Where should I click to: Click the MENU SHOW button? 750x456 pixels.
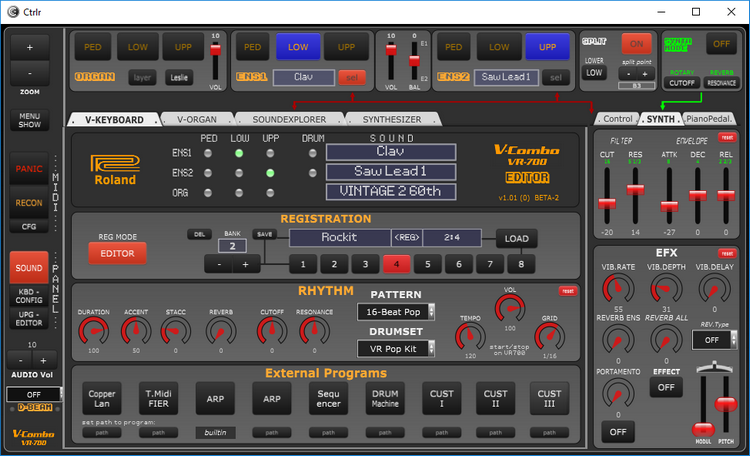click(x=30, y=120)
